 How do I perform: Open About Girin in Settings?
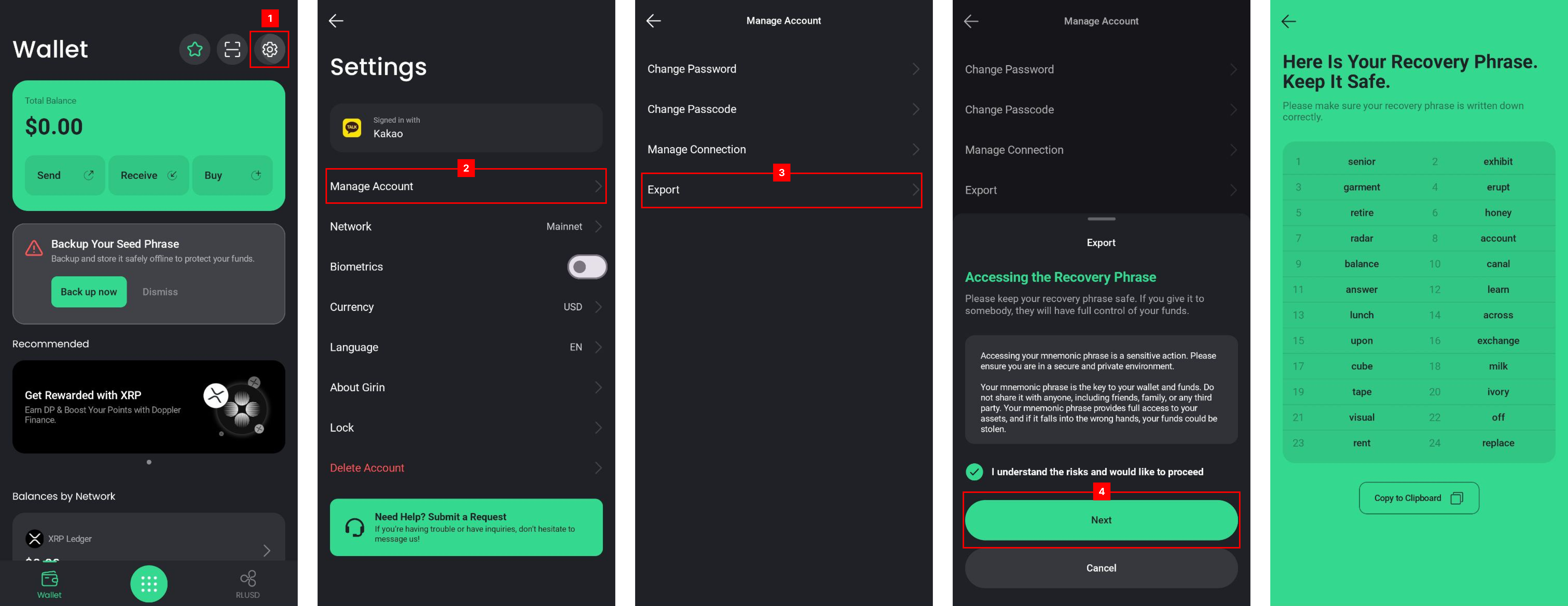point(466,387)
